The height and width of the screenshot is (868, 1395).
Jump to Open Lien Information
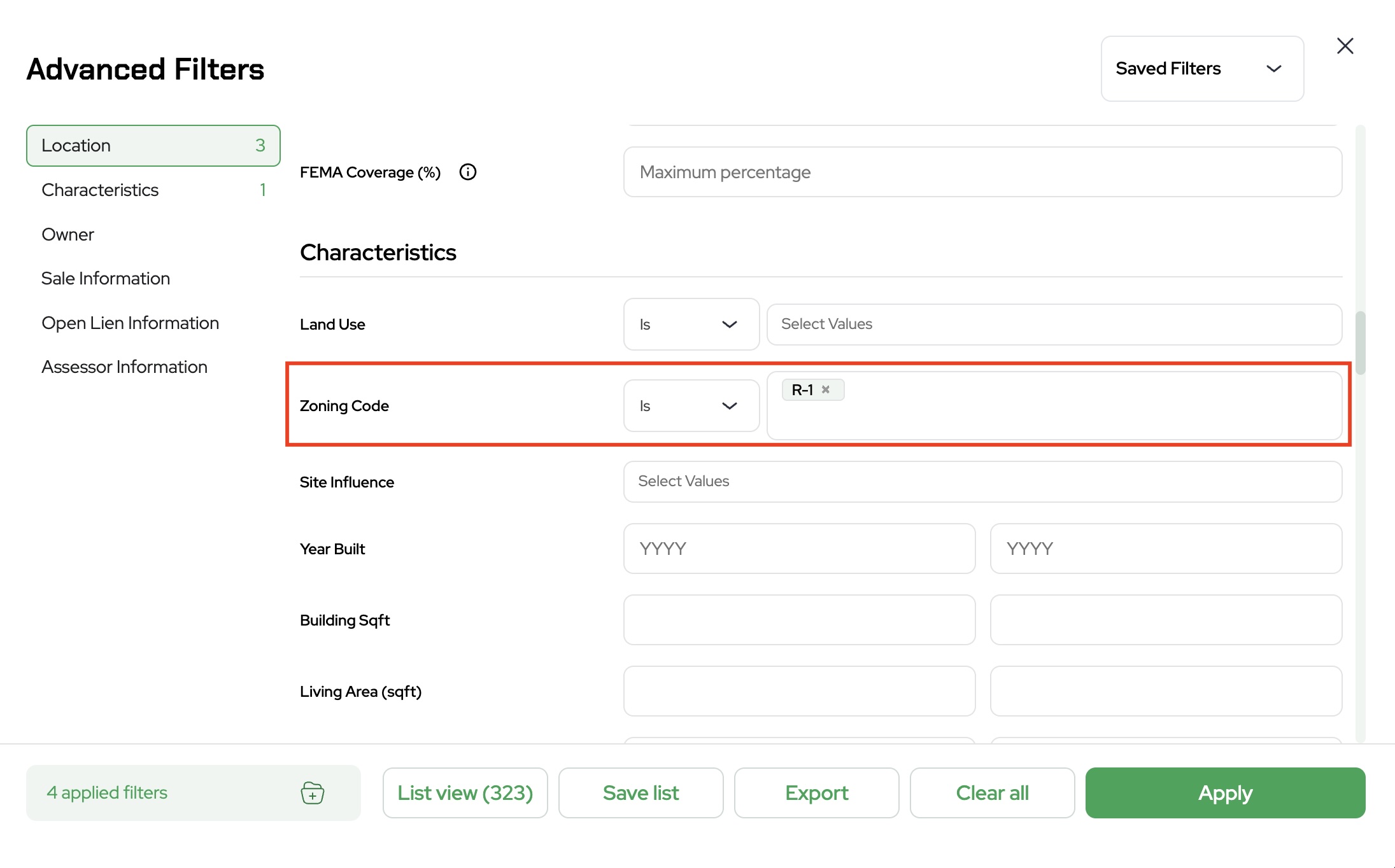(x=131, y=323)
